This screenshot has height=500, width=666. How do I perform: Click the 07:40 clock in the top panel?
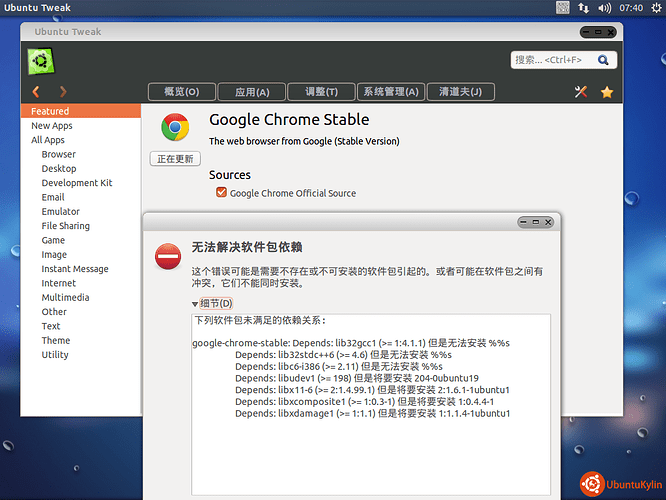(x=631, y=8)
